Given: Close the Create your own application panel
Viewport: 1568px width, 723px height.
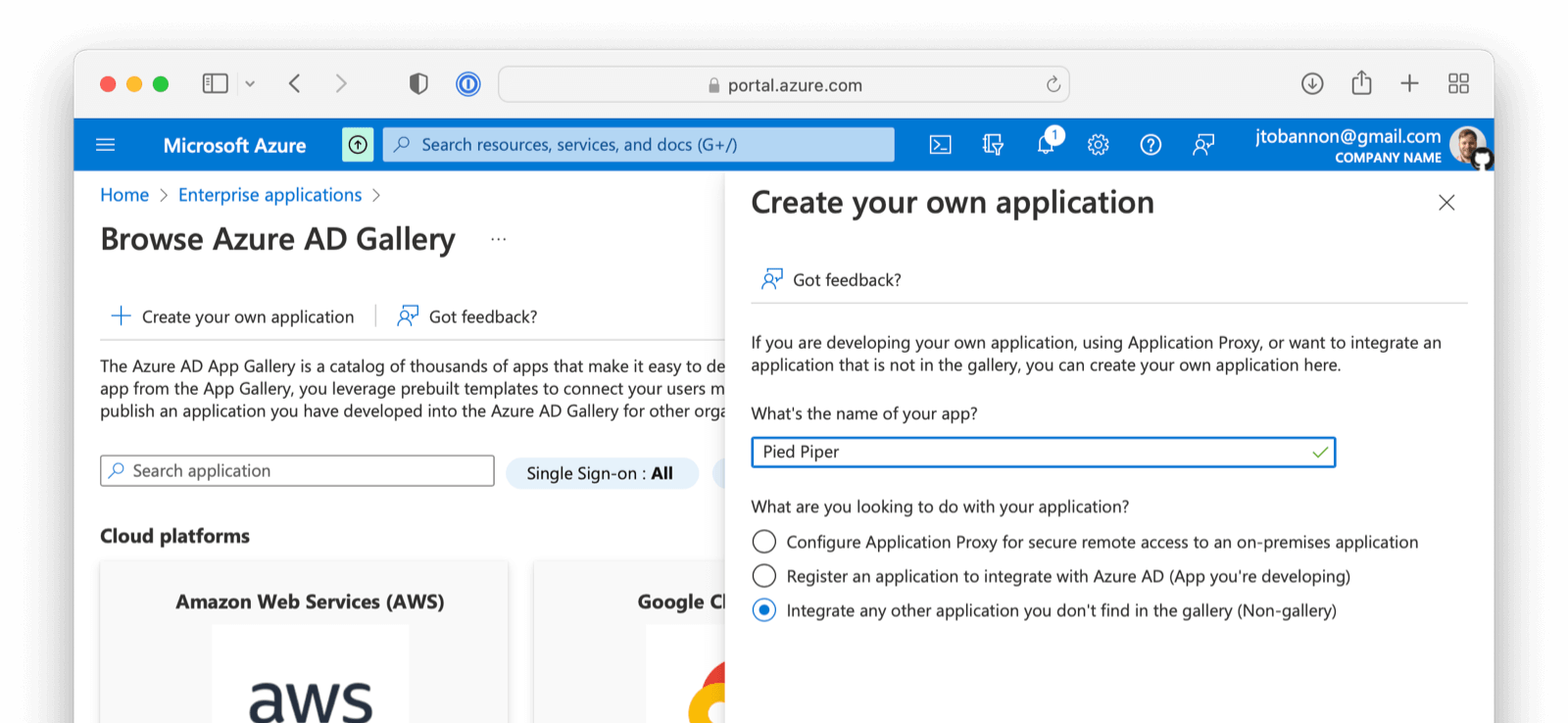Looking at the screenshot, I should (x=1446, y=203).
